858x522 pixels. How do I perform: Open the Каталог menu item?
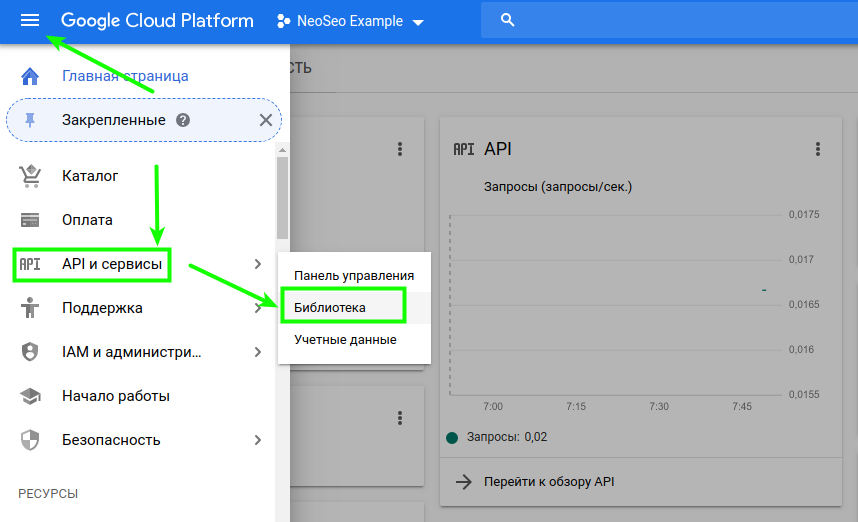[x=90, y=176]
